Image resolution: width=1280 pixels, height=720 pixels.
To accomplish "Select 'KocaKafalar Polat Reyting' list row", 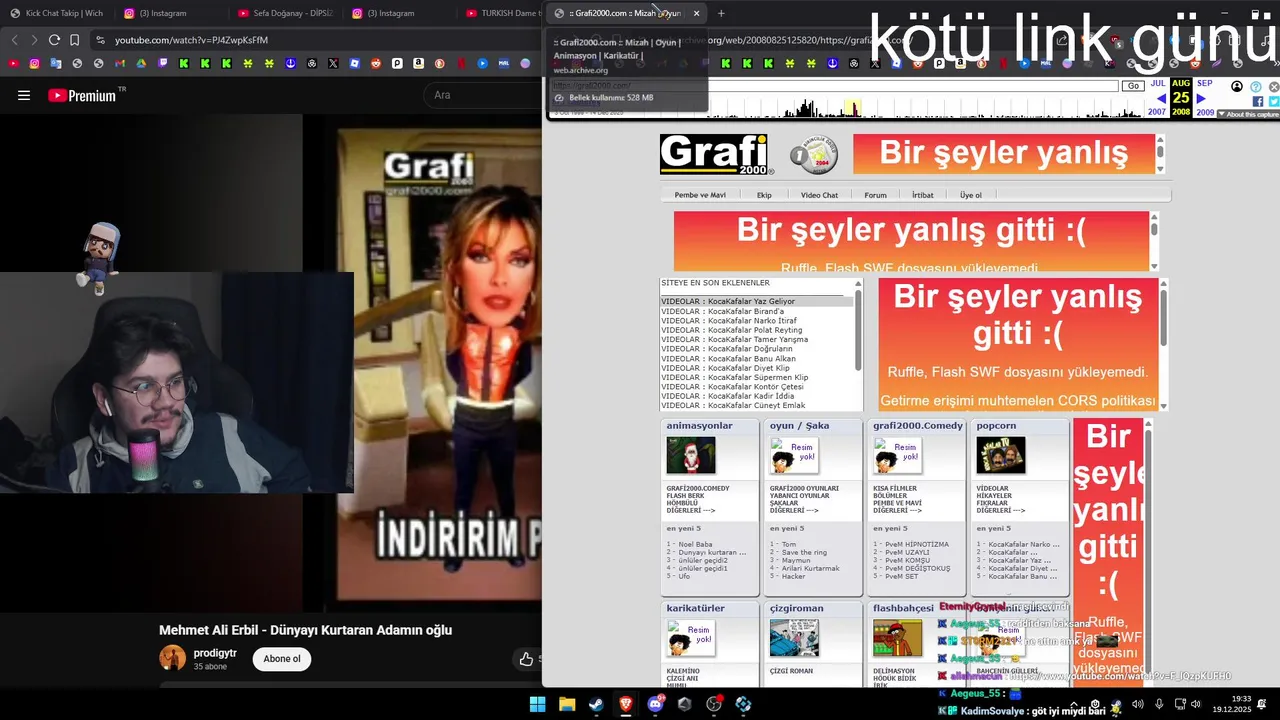I will pyautogui.click(x=756, y=330).
